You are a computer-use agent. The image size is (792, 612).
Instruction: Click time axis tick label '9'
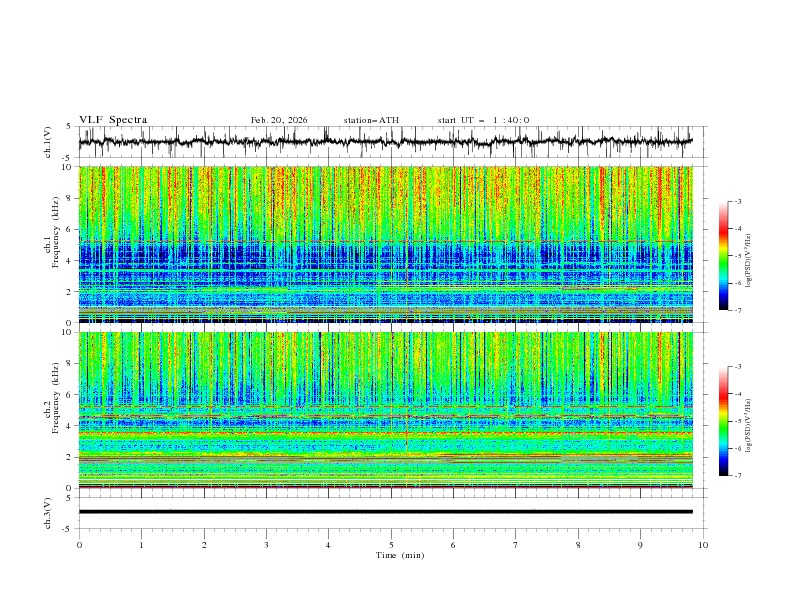[x=640, y=545]
